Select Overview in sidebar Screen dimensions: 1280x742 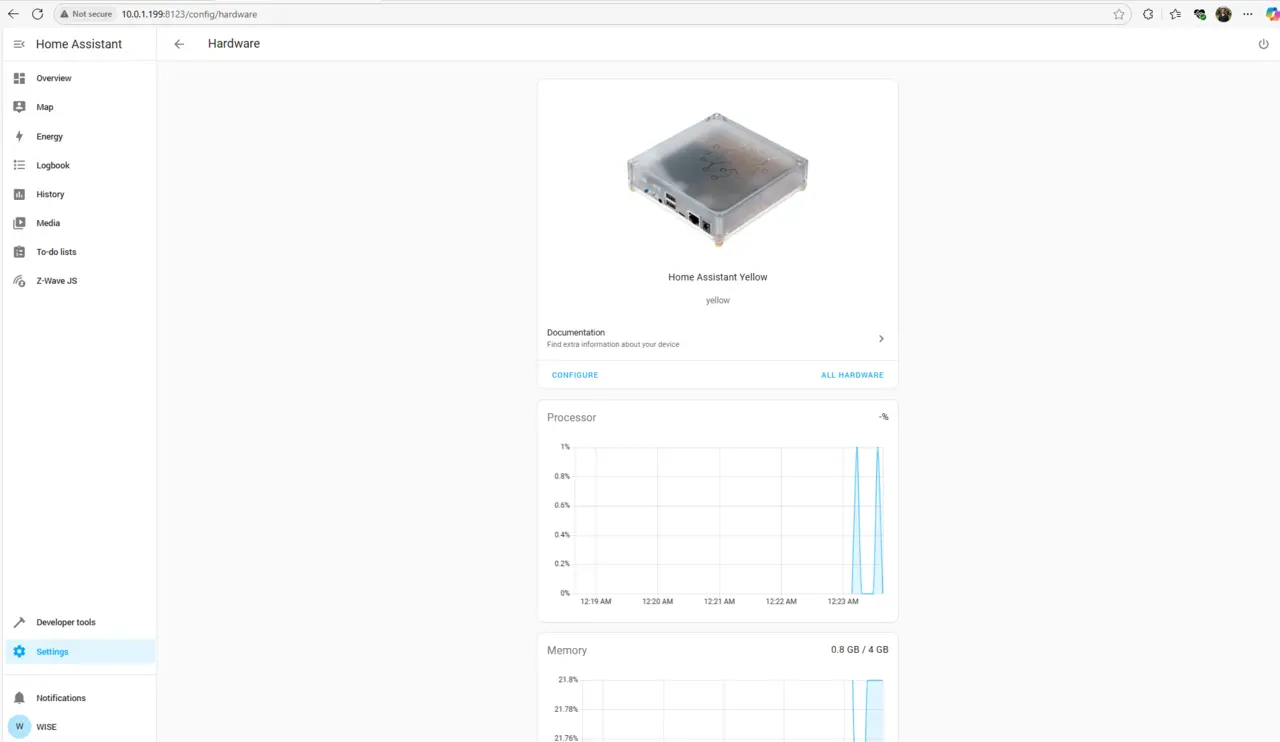coord(54,78)
